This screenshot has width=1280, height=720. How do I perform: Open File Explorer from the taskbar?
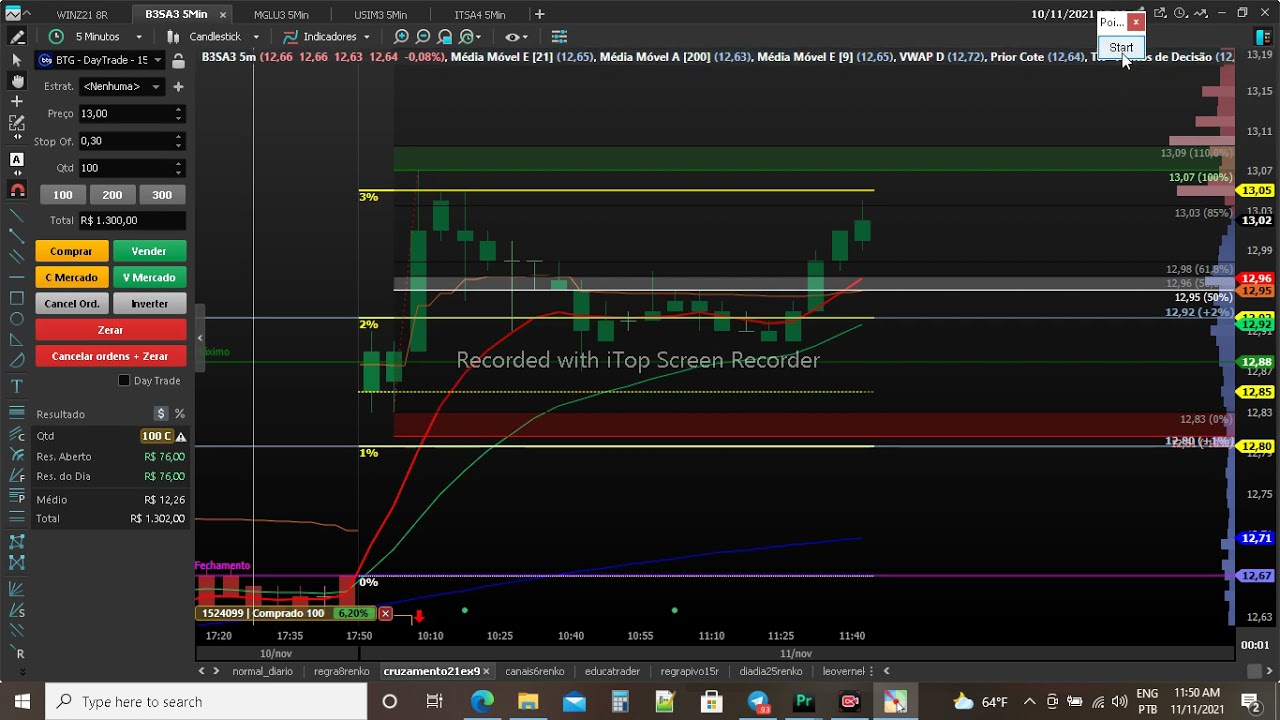(528, 702)
